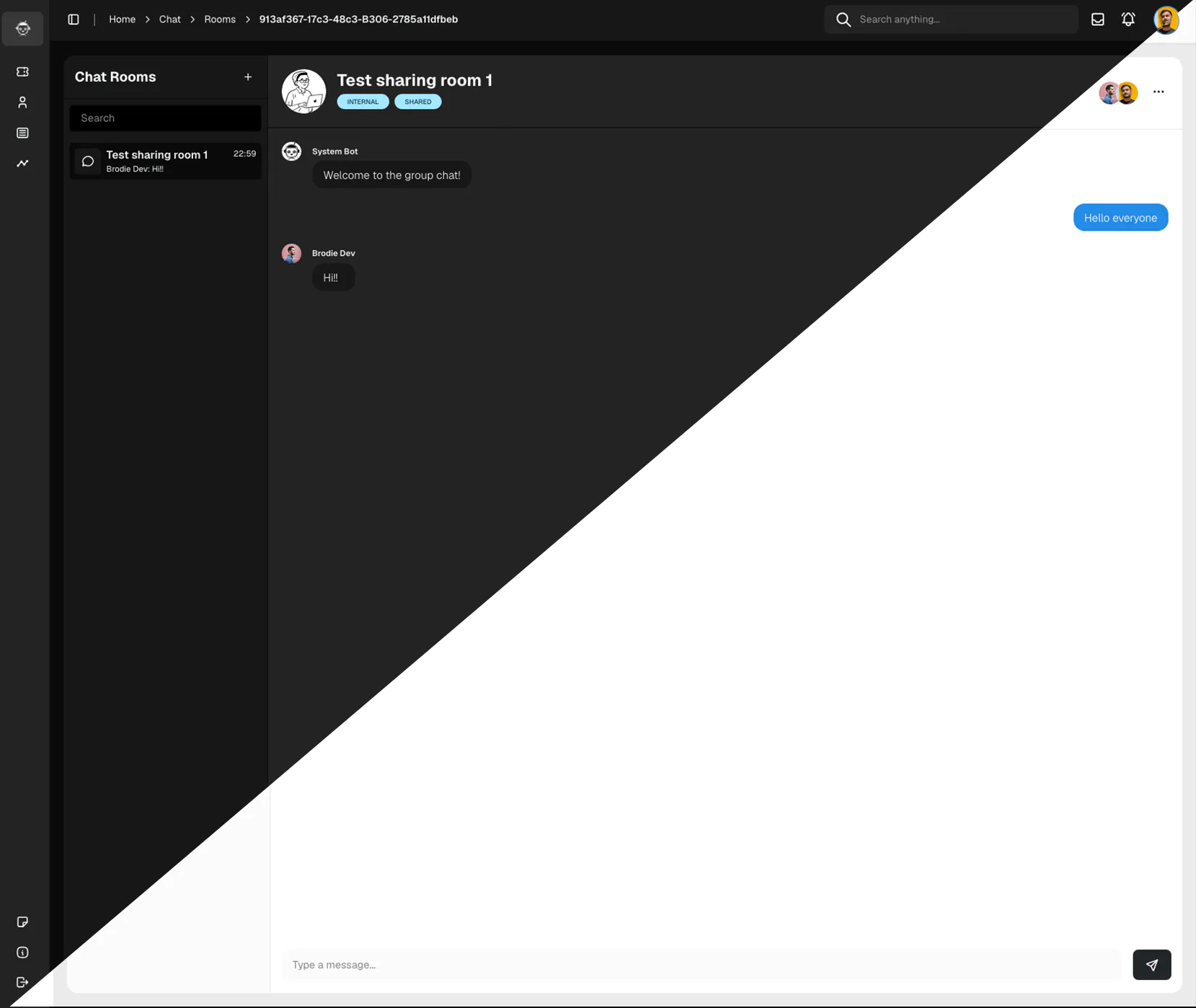Click the logout icon at sidebar bottom
Viewport: 1196px width, 1008px height.
click(22, 983)
